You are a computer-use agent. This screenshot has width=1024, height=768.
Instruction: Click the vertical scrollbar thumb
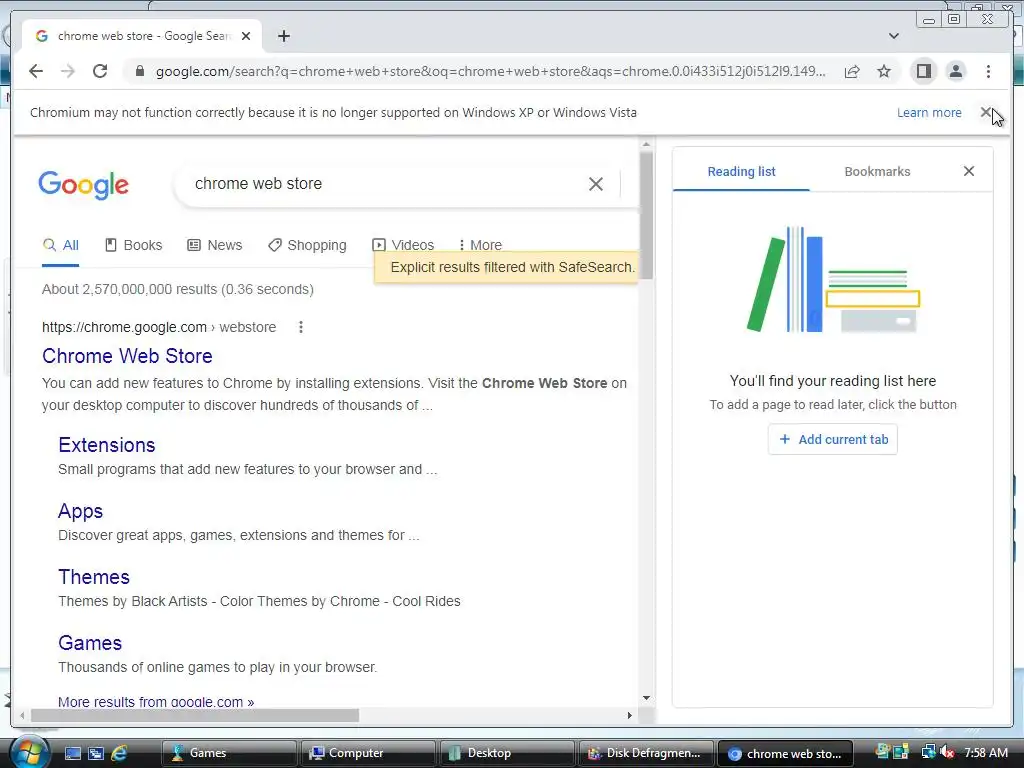pyautogui.click(x=646, y=216)
